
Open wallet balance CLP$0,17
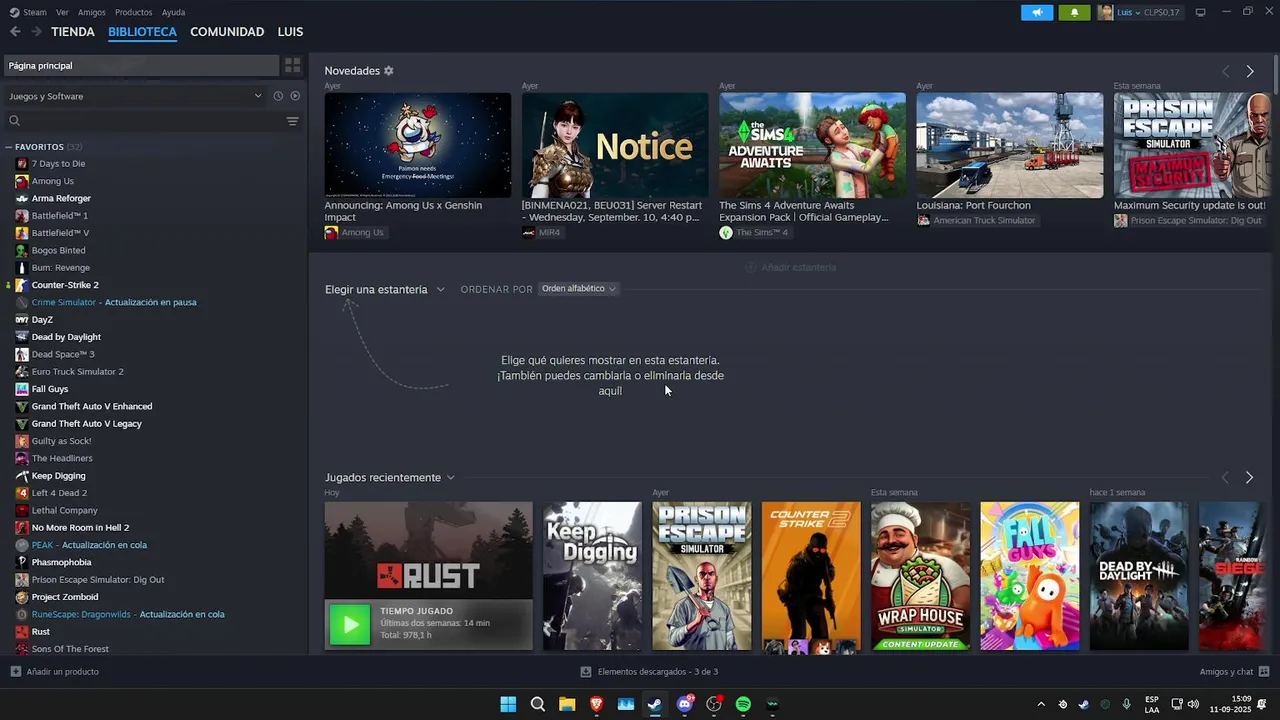coord(1162,12)
